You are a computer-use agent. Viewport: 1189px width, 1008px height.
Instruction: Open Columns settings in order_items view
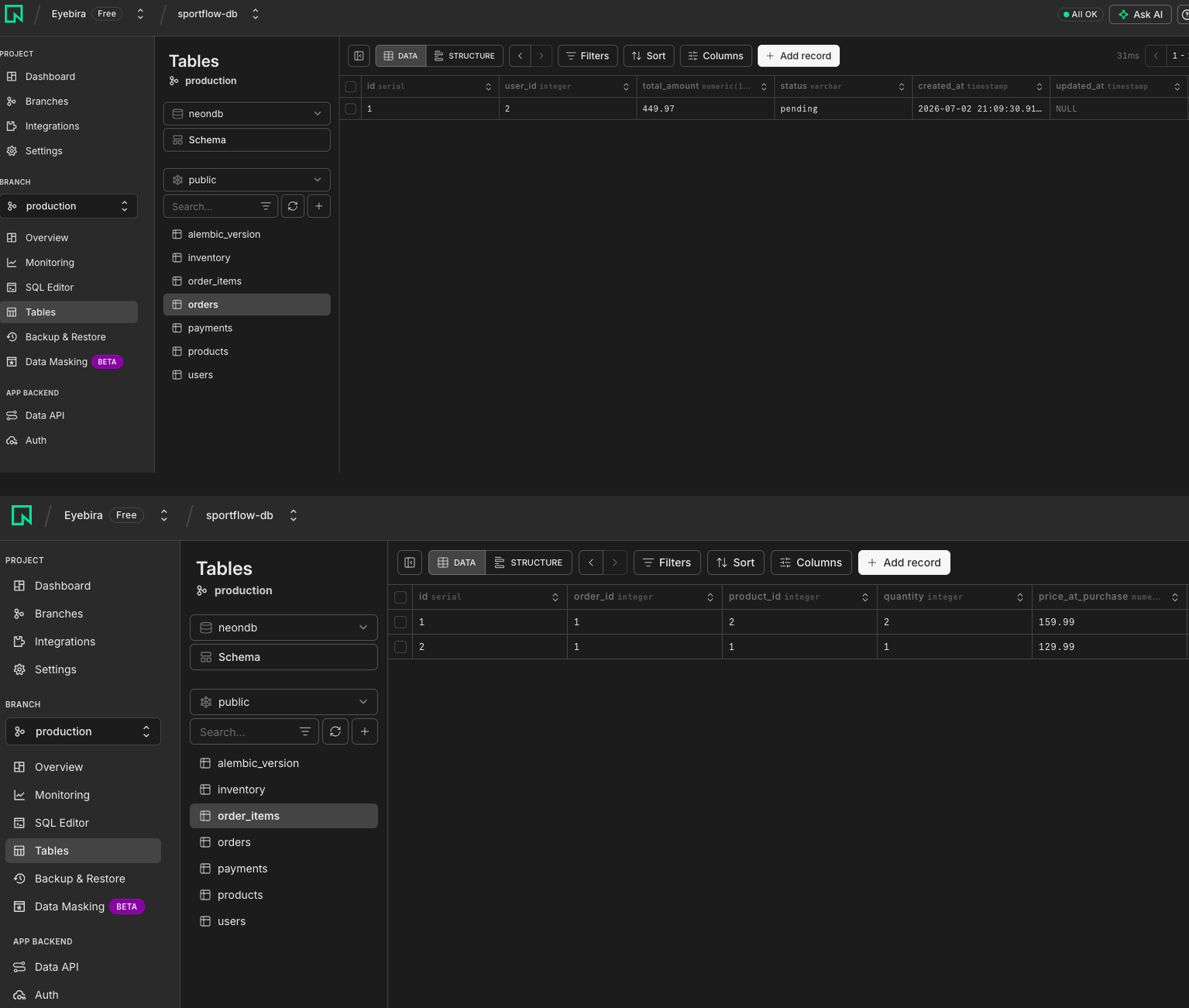[x=811, y=562]
